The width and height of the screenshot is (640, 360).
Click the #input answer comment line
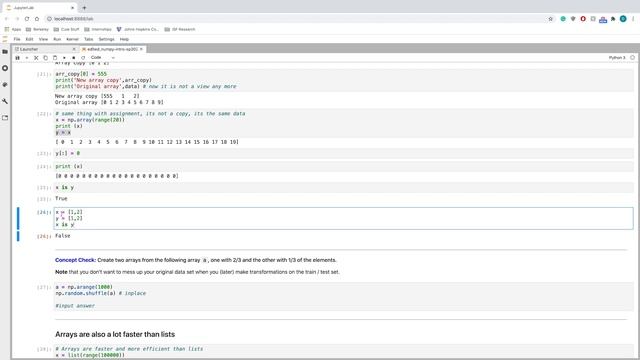pos(75,306)
